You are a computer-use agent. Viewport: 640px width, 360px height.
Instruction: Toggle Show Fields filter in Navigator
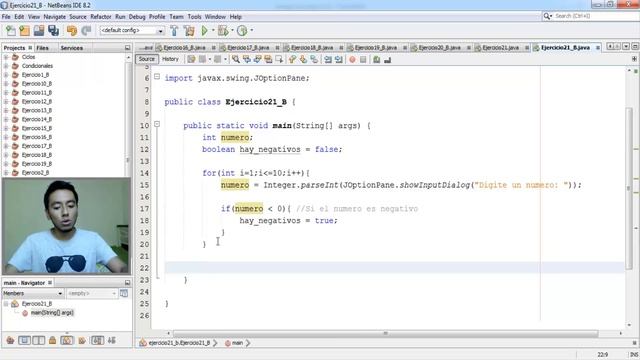(24, 340)
